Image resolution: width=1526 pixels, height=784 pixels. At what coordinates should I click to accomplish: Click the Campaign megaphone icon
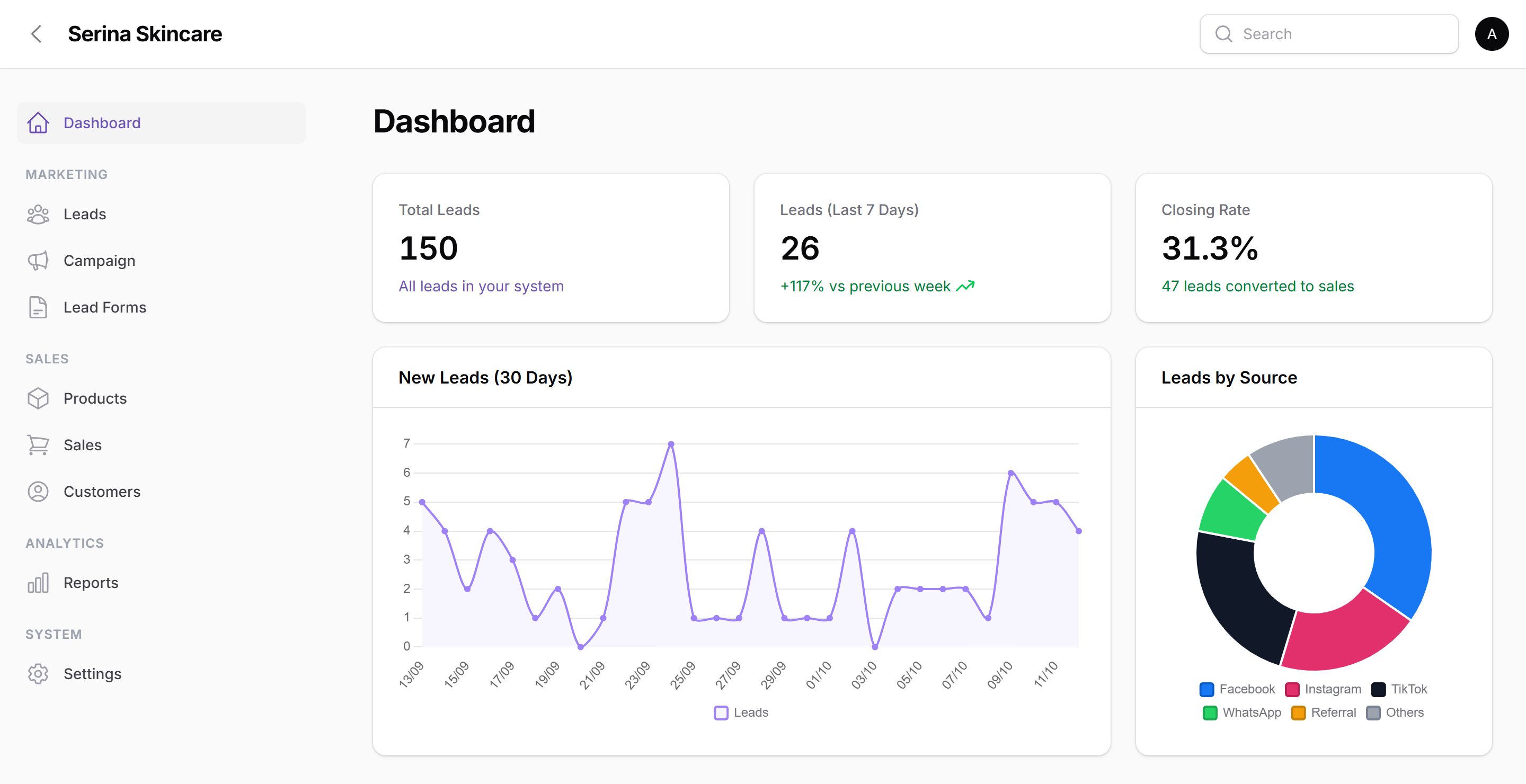pos(38,261)
